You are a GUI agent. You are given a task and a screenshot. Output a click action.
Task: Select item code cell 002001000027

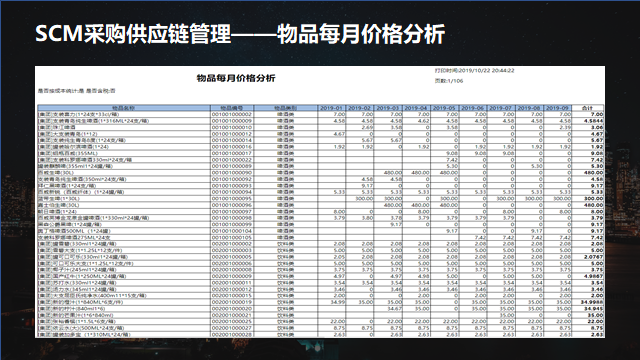232,328
